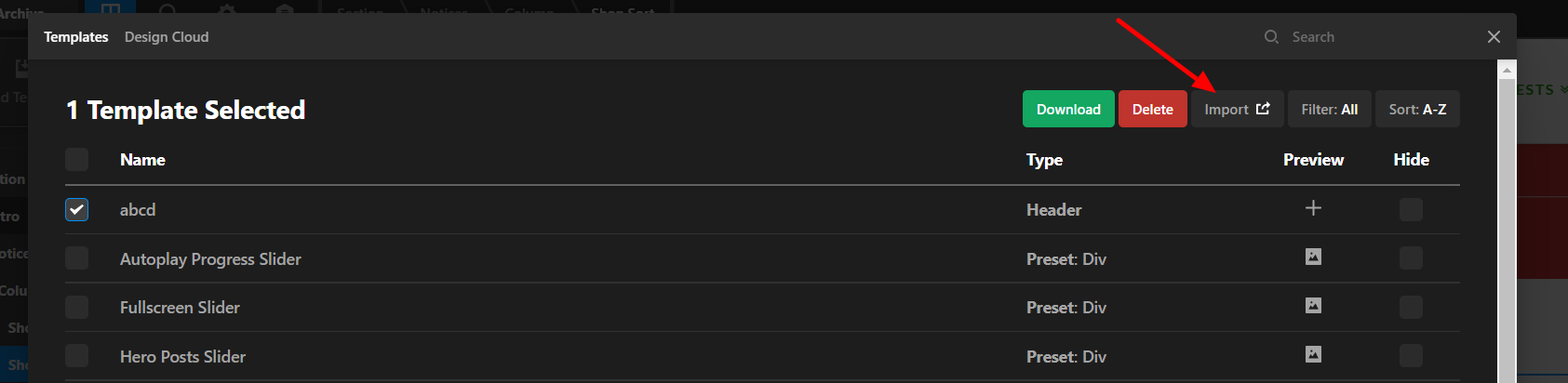
Task: Toggle the select-all checkbox beside Name
Action: point(77,160)
